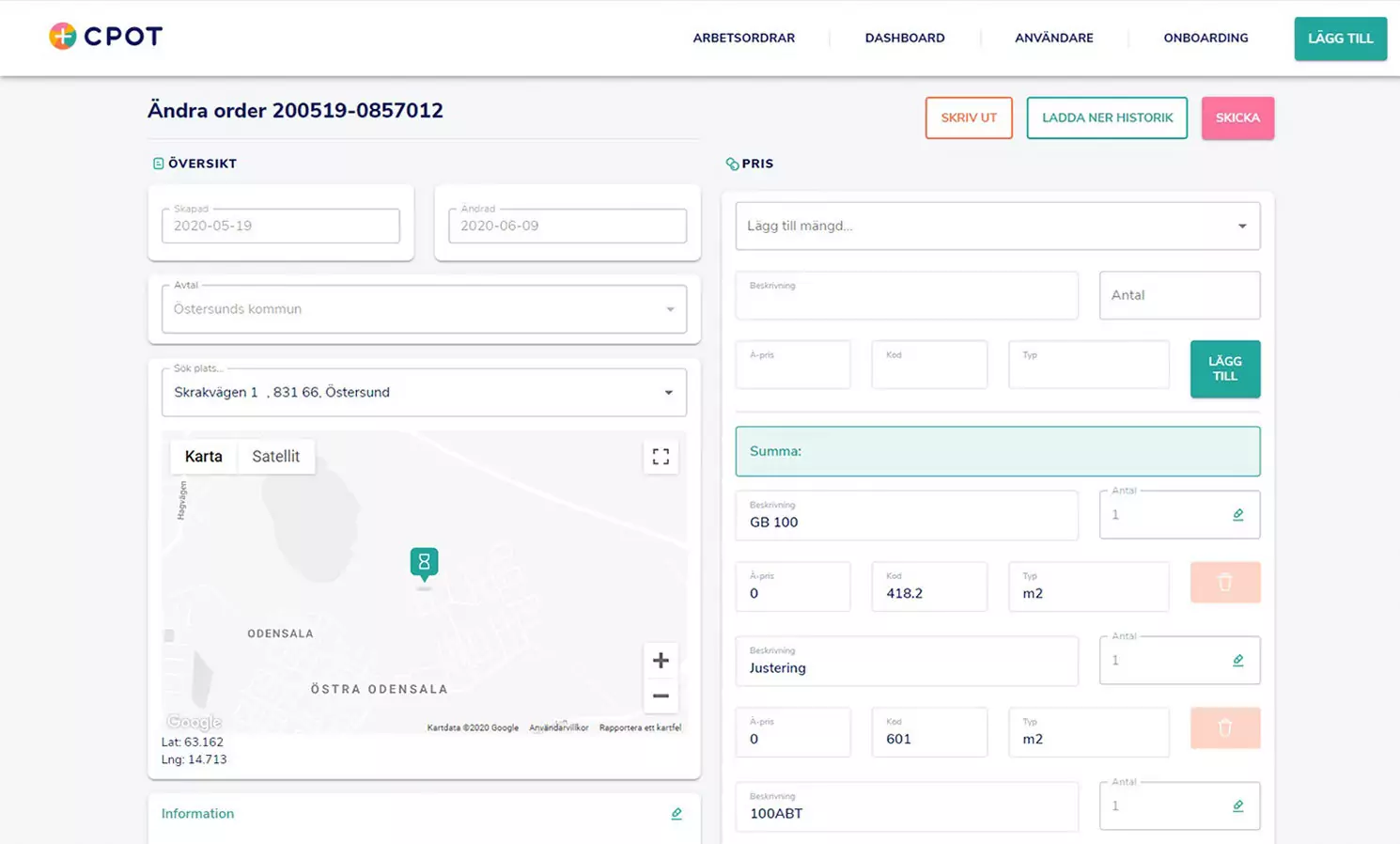Click the CPOT logo
1400x844 pixels.
105,37
